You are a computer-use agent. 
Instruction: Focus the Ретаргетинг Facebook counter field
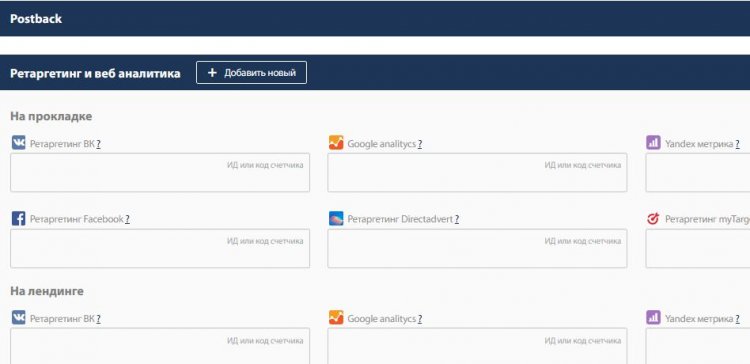[x=160, y=248]
